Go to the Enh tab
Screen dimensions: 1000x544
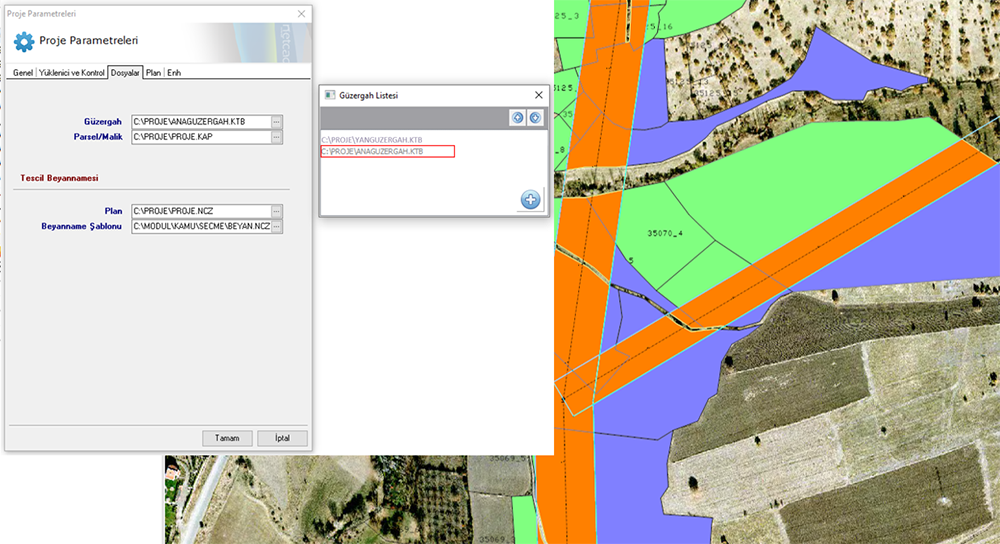tap(174, 73)
